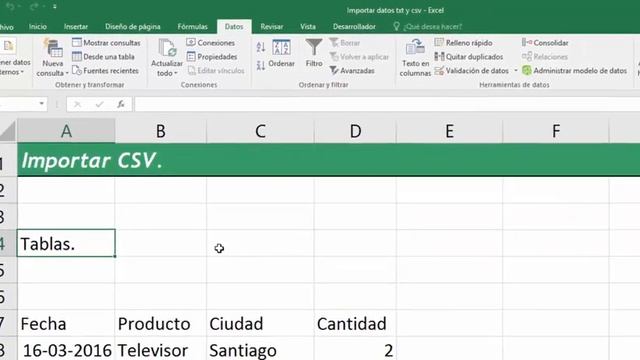The image size is (640, 360).
Task: Open Avanzadas filter options
Action: 352,71
